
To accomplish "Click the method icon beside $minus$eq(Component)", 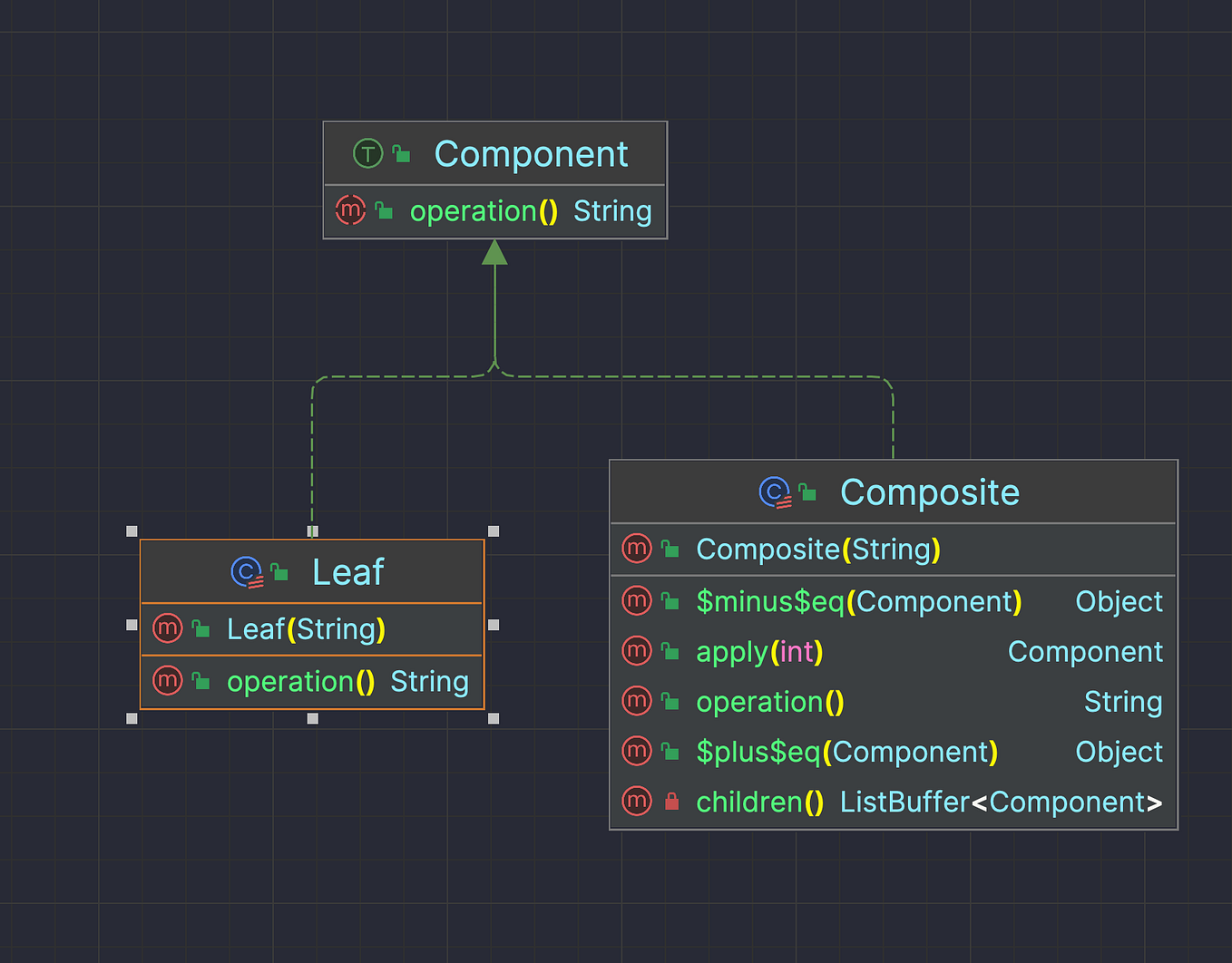I will click(x=637, y=601).
